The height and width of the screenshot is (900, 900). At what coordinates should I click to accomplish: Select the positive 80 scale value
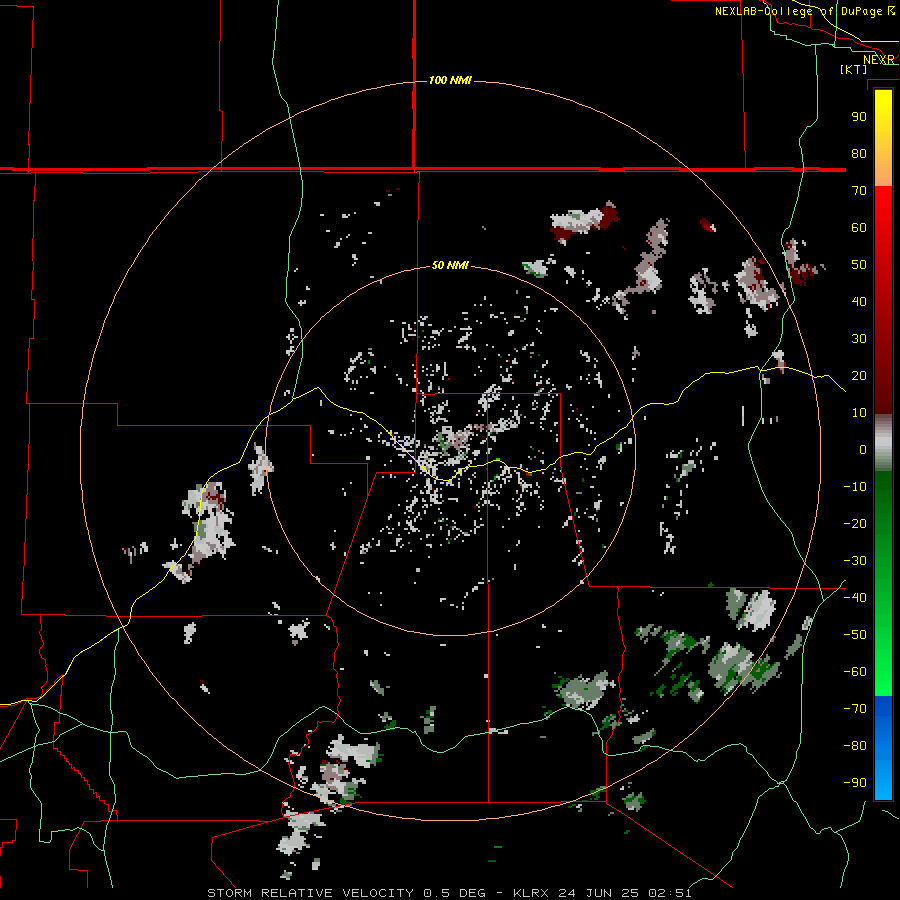click(859, 154)
